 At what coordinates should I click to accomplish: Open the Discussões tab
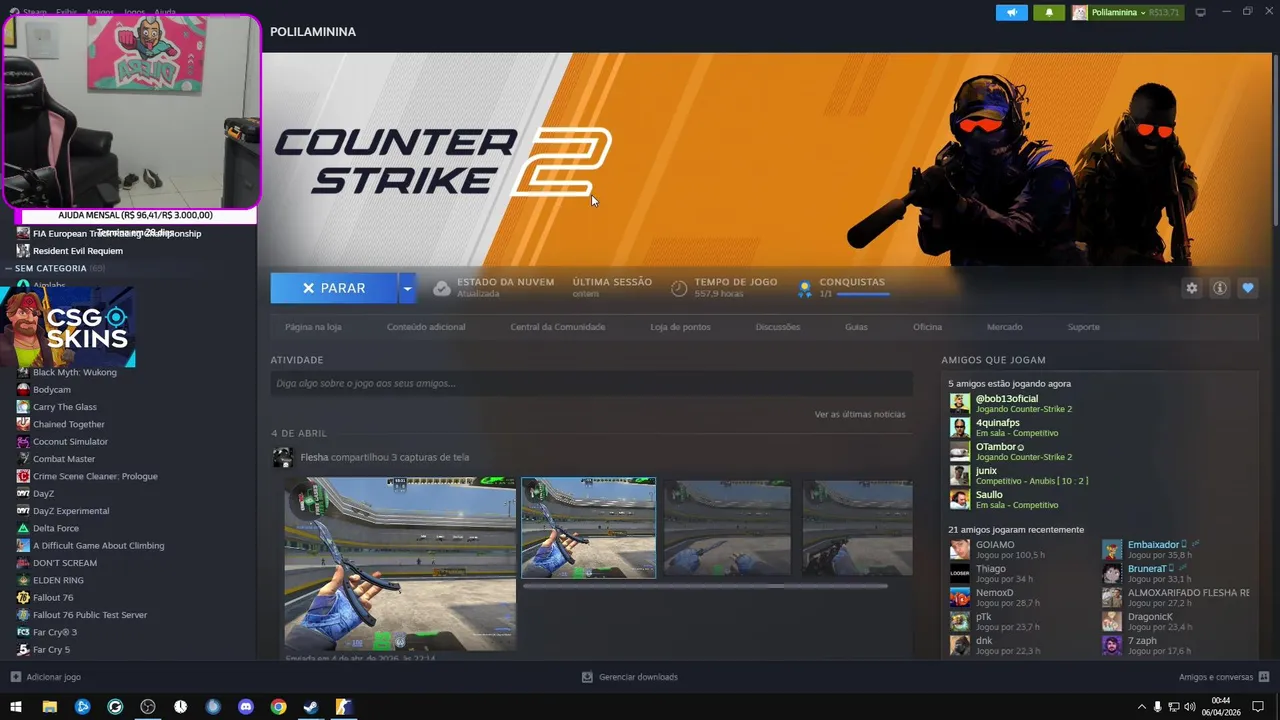(x=778, y=327)
